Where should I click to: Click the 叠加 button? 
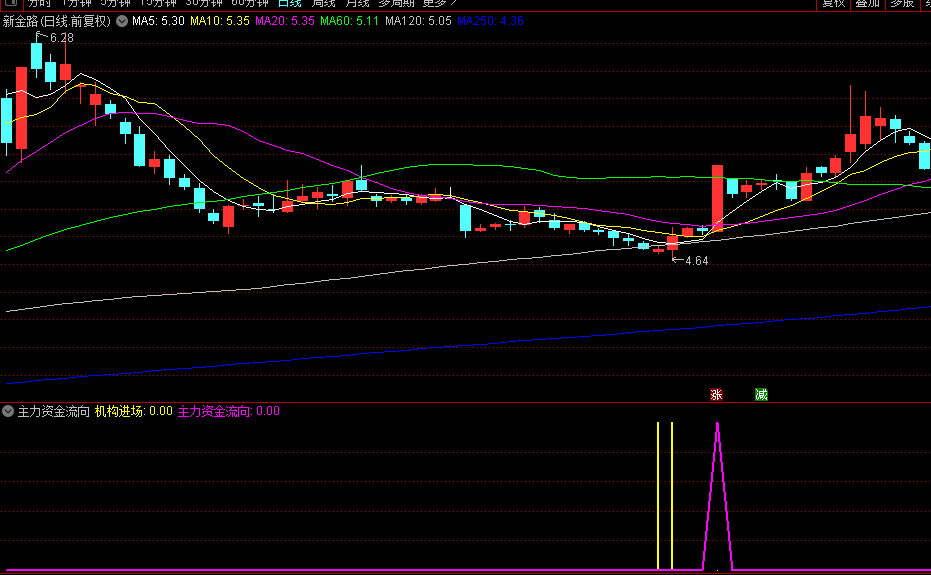coord(867,4)
